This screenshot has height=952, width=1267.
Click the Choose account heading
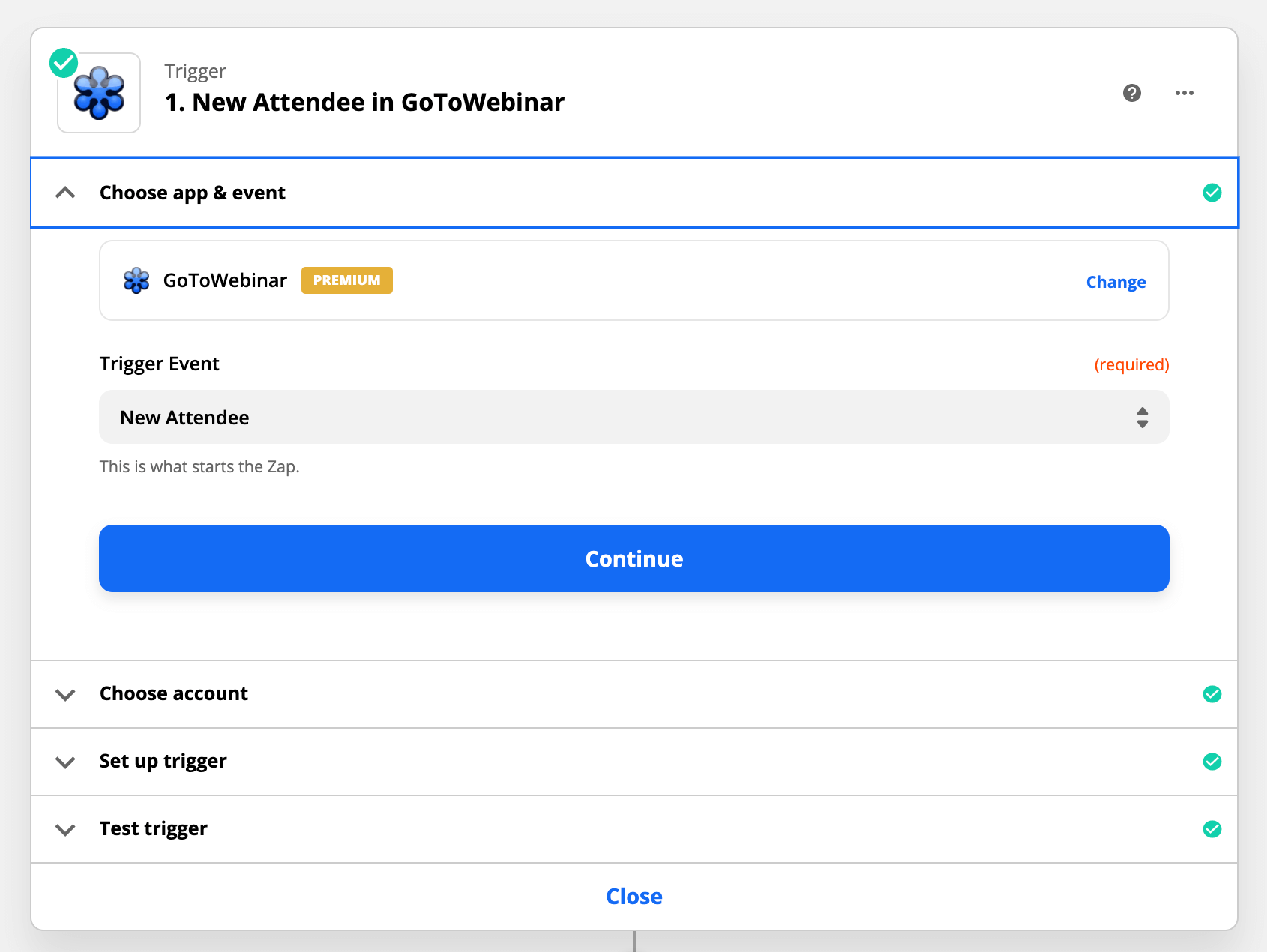(174, 693)
